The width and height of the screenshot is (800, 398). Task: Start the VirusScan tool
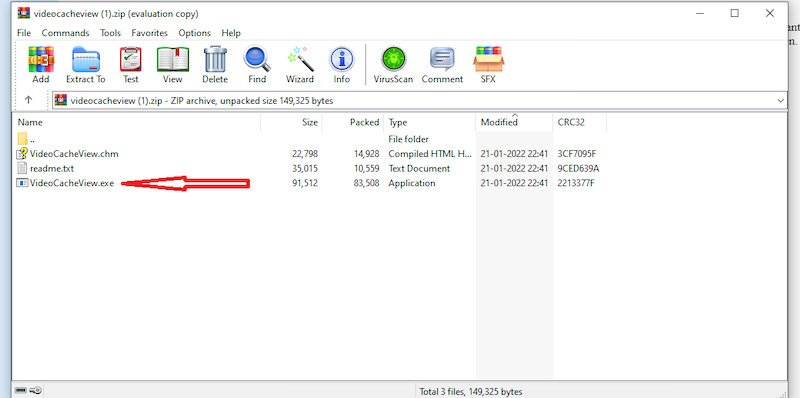(393, 59)
